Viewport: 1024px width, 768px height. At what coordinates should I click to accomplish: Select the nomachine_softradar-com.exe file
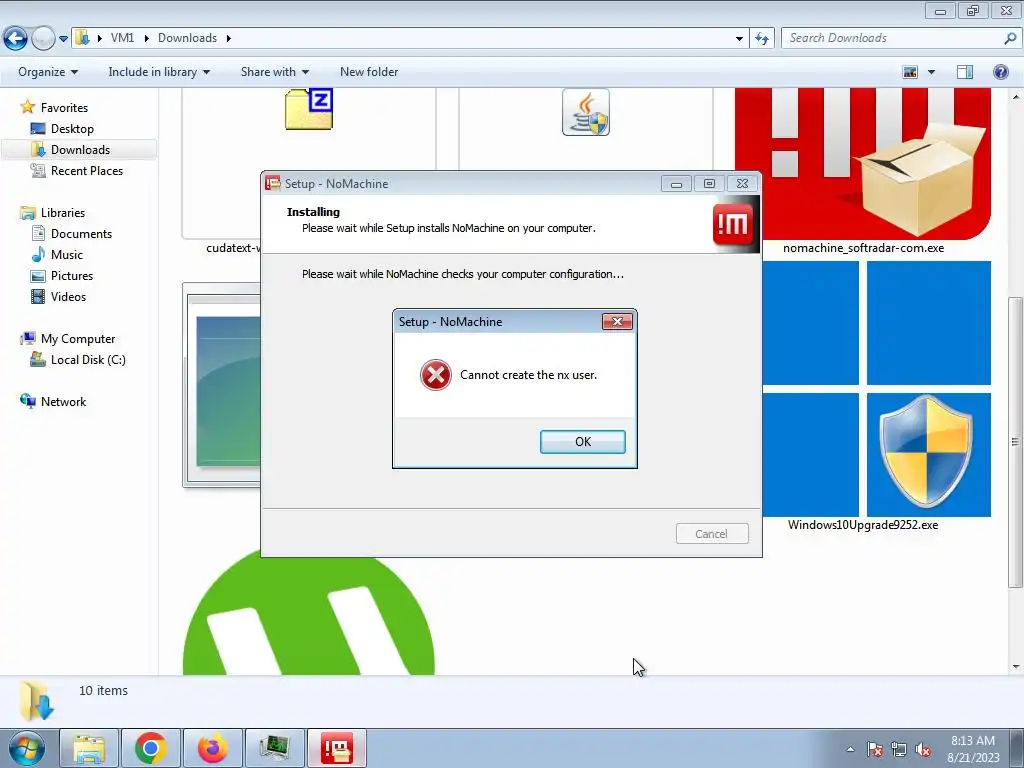click(863, 171)
